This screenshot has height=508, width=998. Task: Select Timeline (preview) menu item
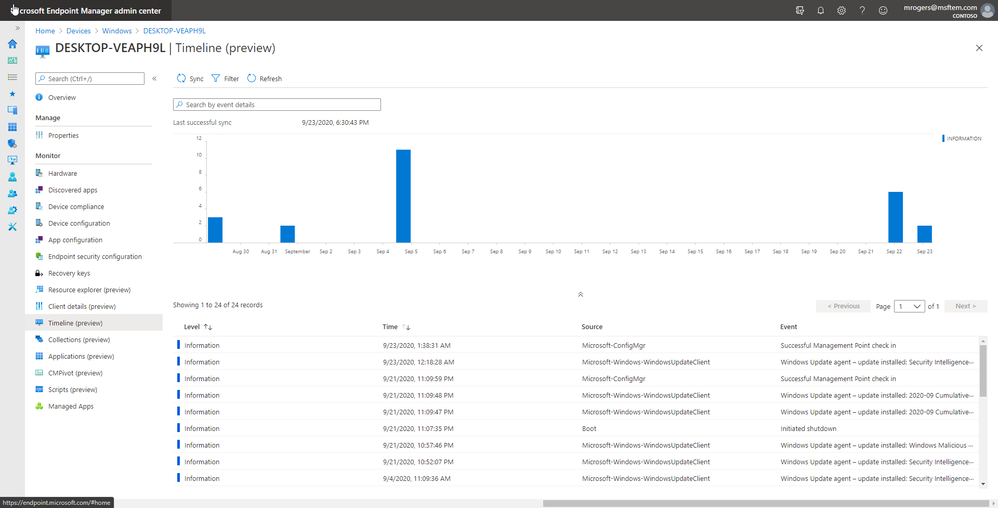pos(94,323)
